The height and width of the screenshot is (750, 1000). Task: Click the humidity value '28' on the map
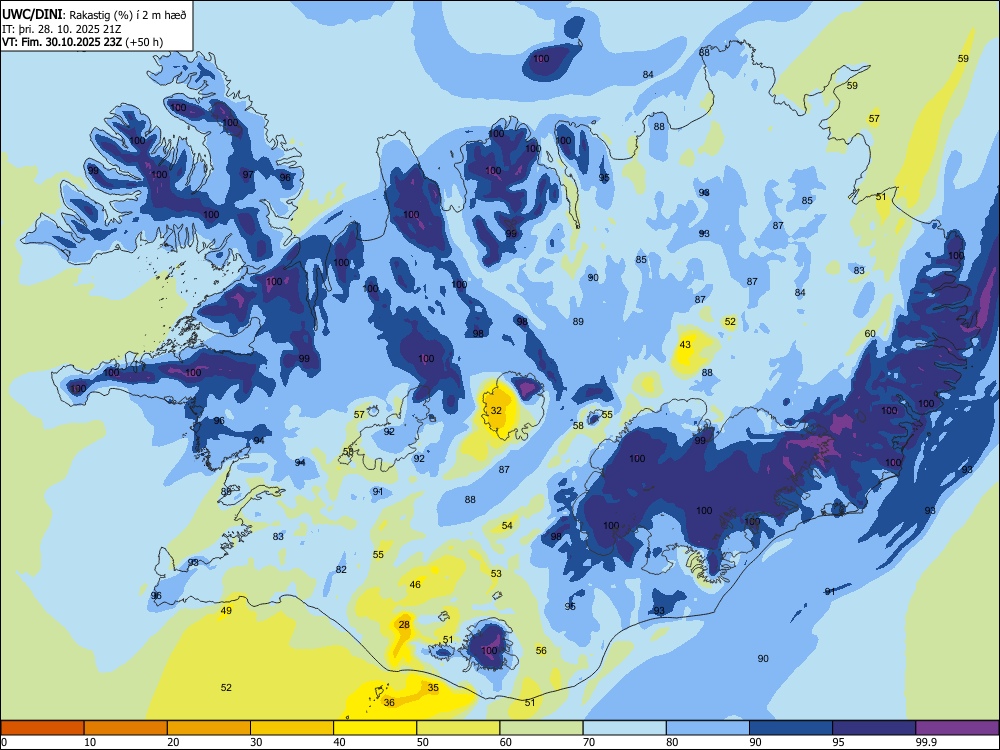pos(404,624)
